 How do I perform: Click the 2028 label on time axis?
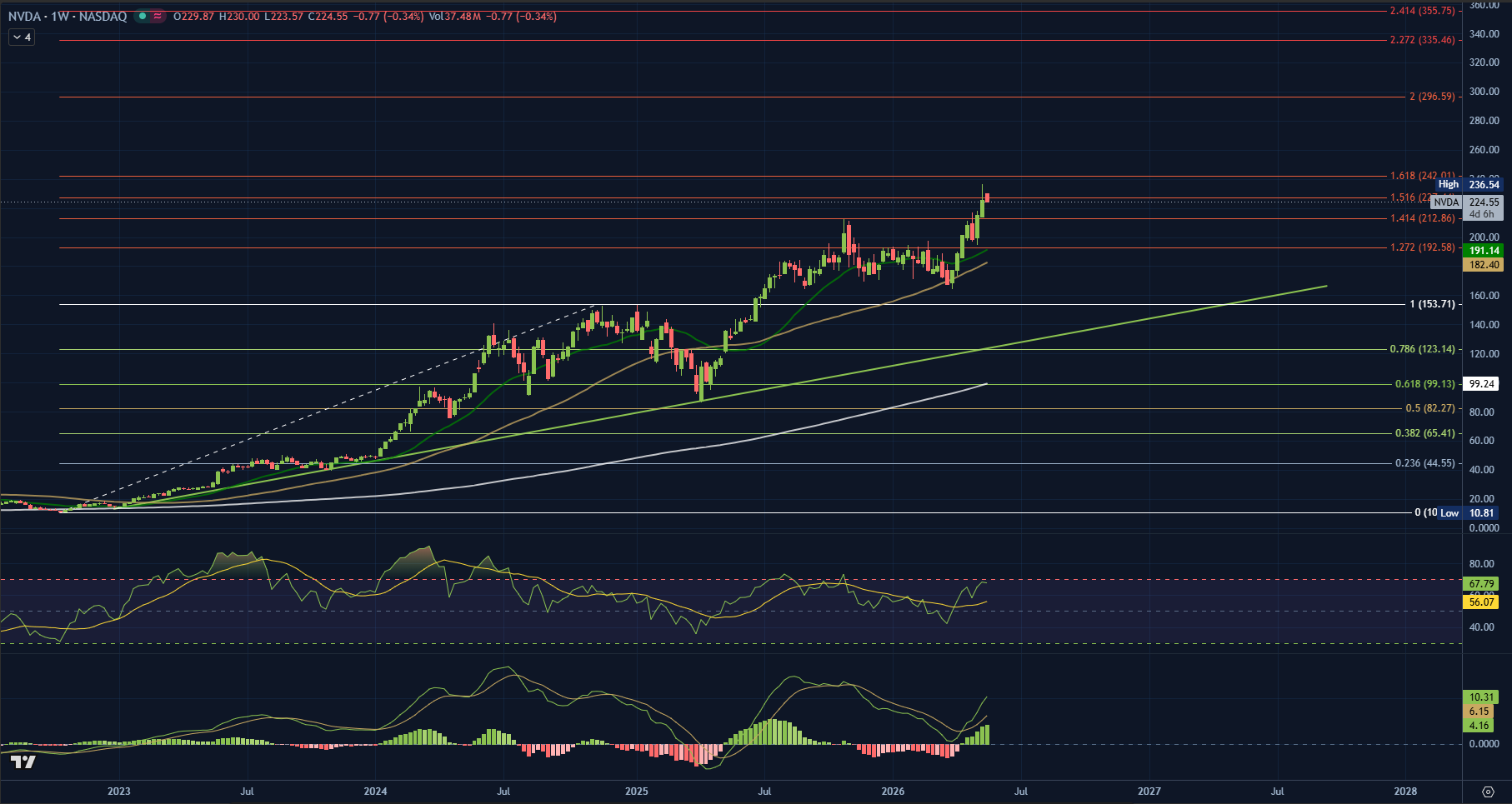(1405, 791)
